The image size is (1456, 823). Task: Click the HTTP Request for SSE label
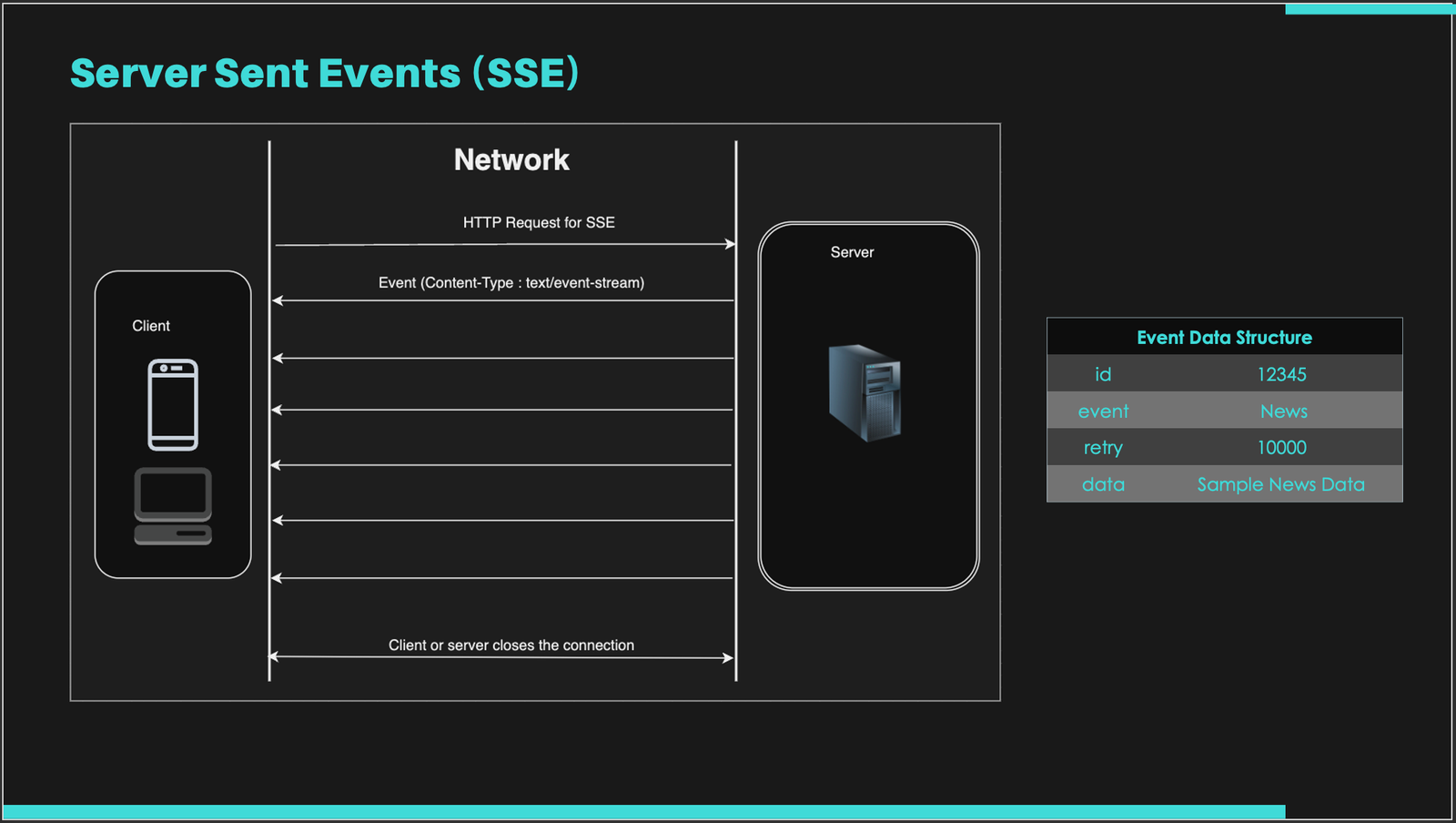pyautogui.click(x=539, y=223)
